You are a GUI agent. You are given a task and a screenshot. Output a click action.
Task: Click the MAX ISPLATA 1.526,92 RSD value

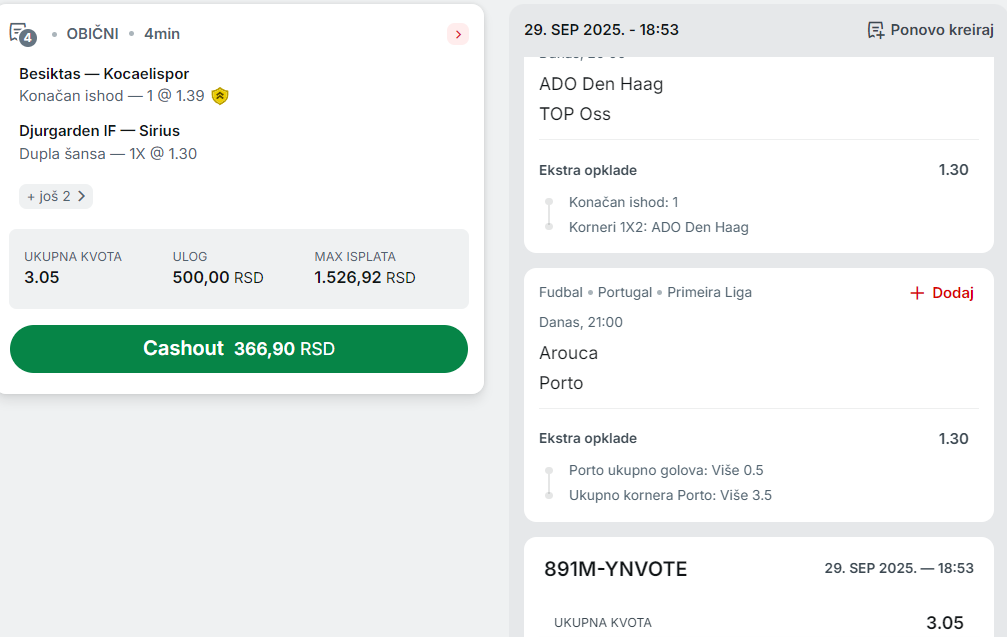click(364, 278)
